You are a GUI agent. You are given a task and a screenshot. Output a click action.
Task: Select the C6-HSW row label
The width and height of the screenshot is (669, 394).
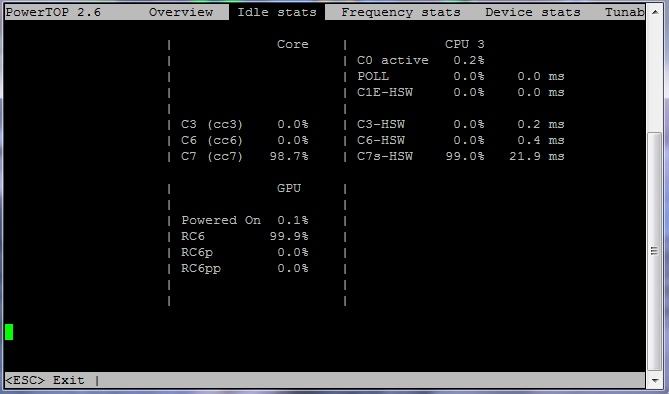click(381, 140)
